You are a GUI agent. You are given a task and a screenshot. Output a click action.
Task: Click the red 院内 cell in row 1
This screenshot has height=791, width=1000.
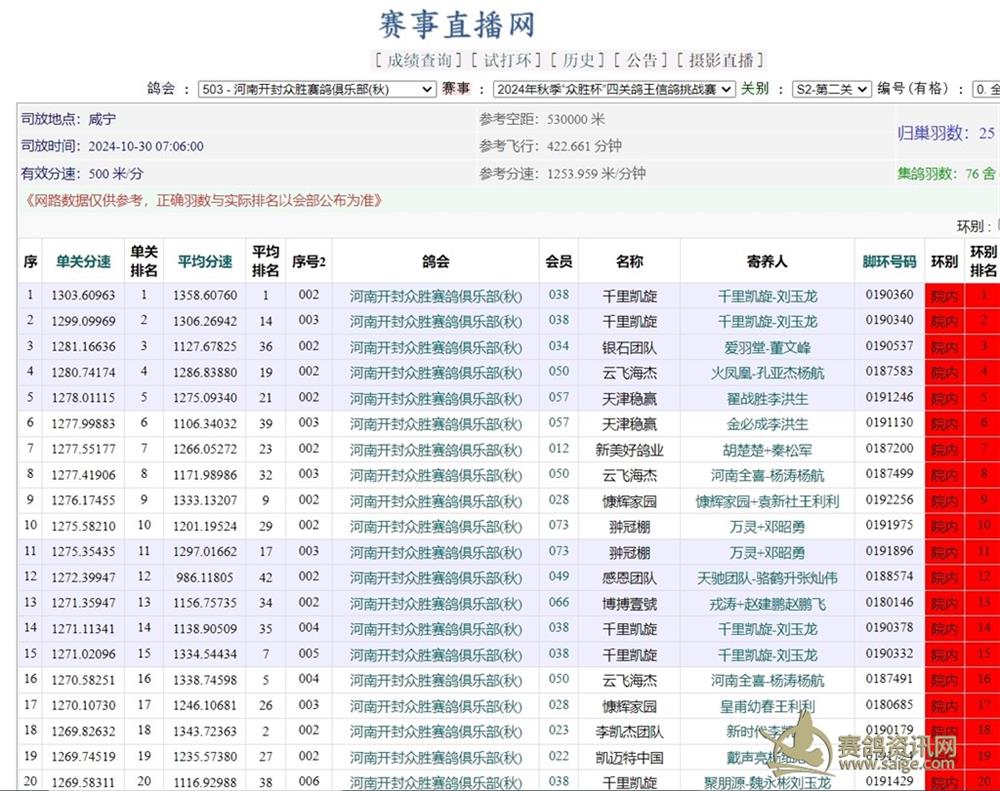pyautogui.click(x=945, y=296)
